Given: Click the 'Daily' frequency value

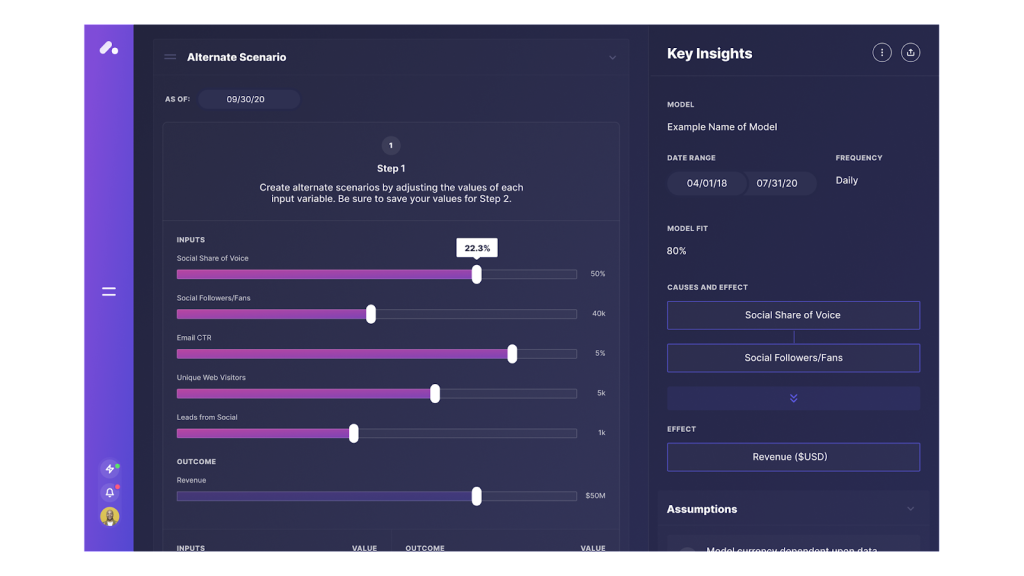Looking at the screenshot, I should [x=846, y=180].
